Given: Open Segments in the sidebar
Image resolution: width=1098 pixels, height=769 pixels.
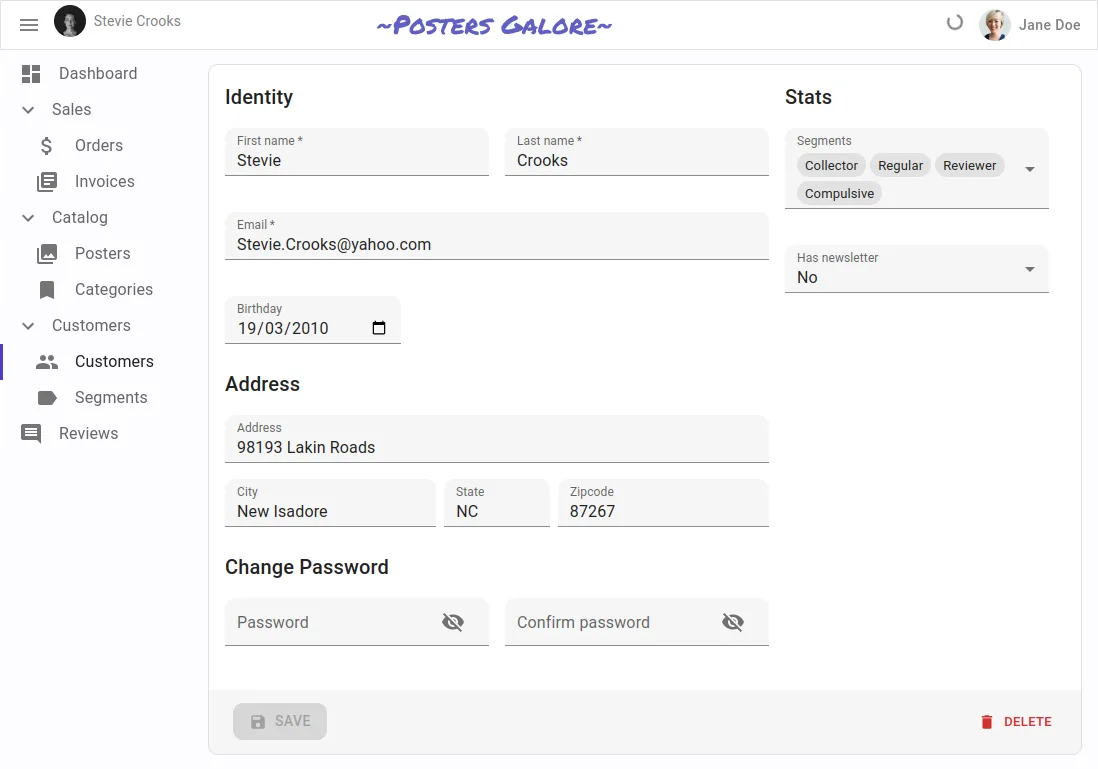Looking at the screenshot, I should (110, 398).
